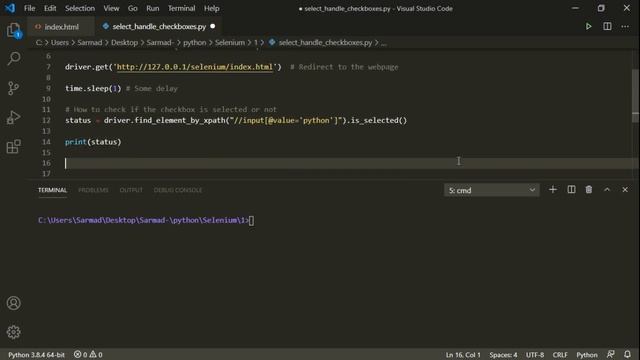Viewport: 640px width, 360px height.
Task: Change indentation via 'Spaces: 4'
Action: pos(503,355)
